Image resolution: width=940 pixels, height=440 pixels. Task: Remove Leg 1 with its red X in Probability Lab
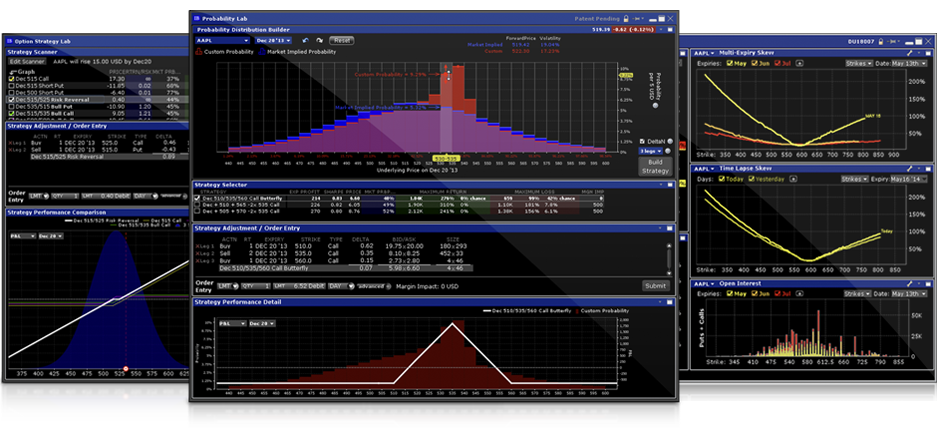(197, 246)
